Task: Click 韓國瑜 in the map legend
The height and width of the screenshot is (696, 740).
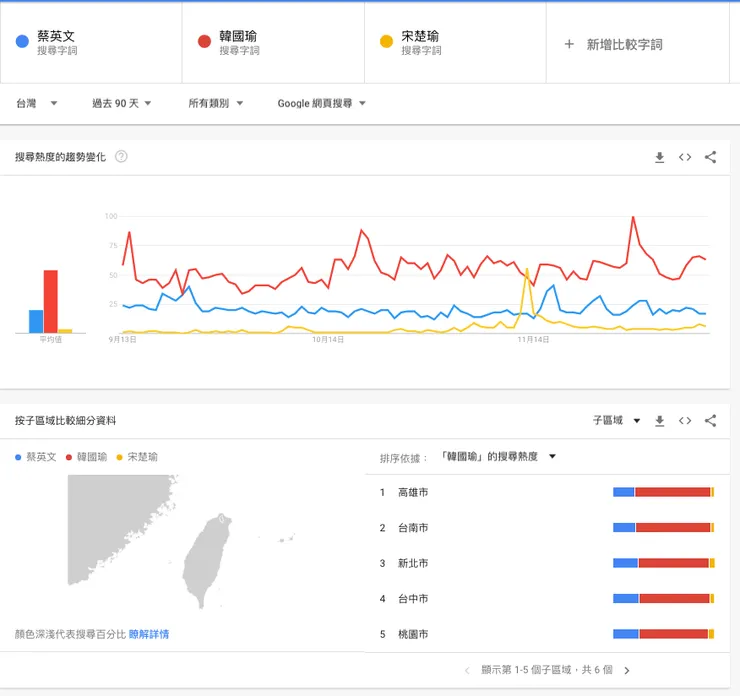Action: pyautogui.click(x=86, y=457)
